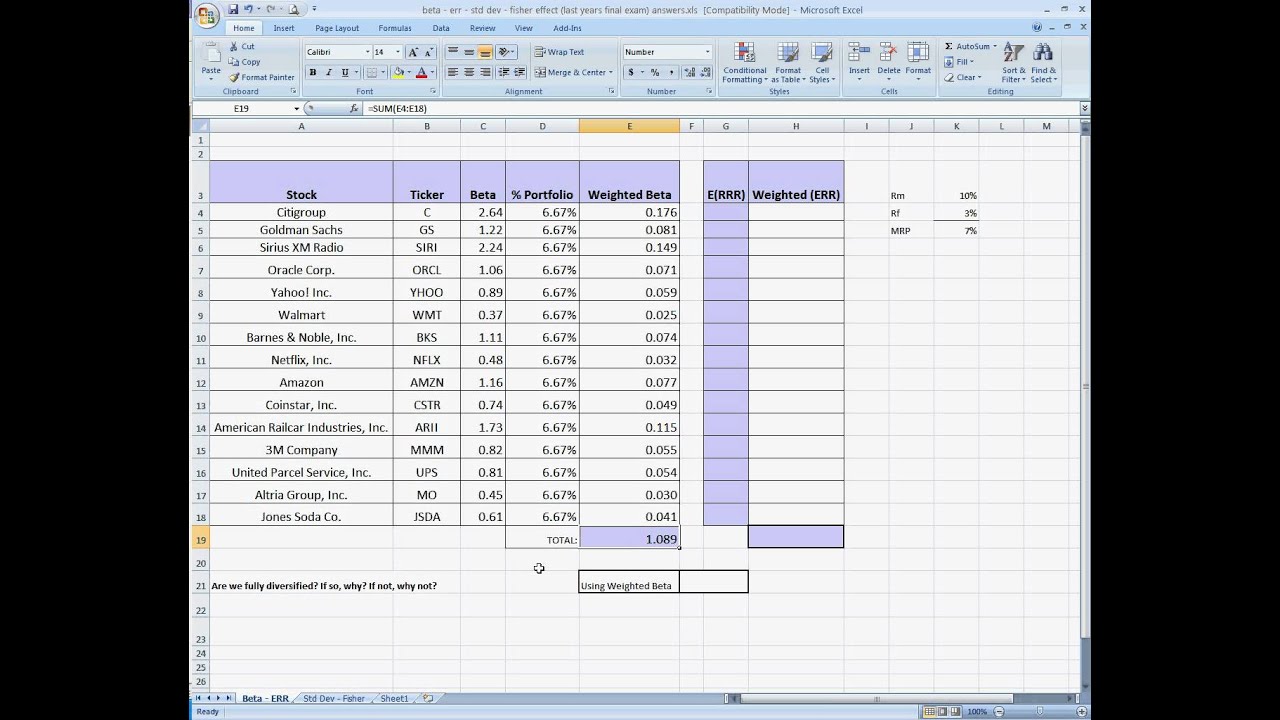
Task: Click the Clear button in Editing
Action: click(963, 77)
